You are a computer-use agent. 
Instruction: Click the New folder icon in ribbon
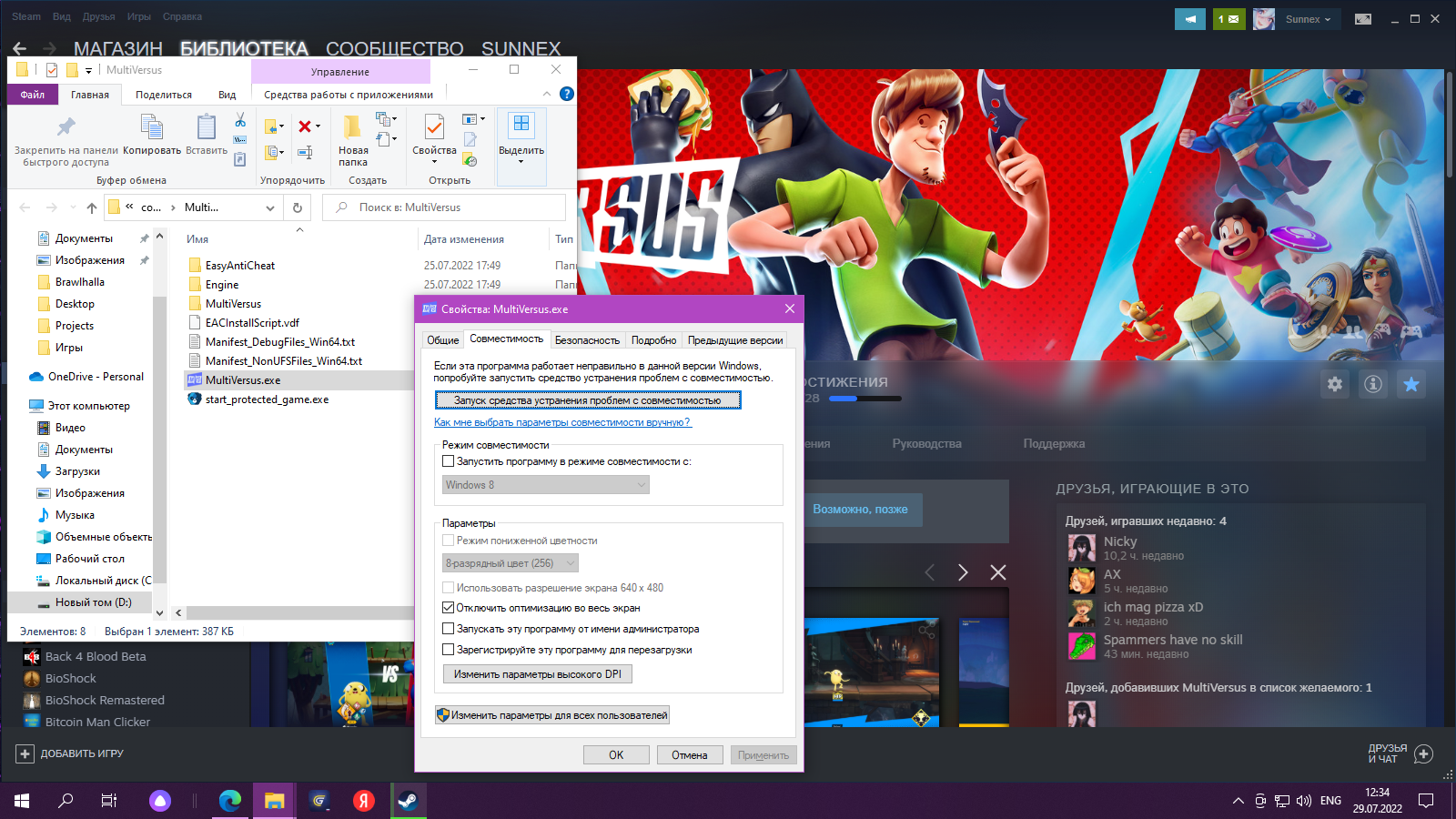[352, 126]
